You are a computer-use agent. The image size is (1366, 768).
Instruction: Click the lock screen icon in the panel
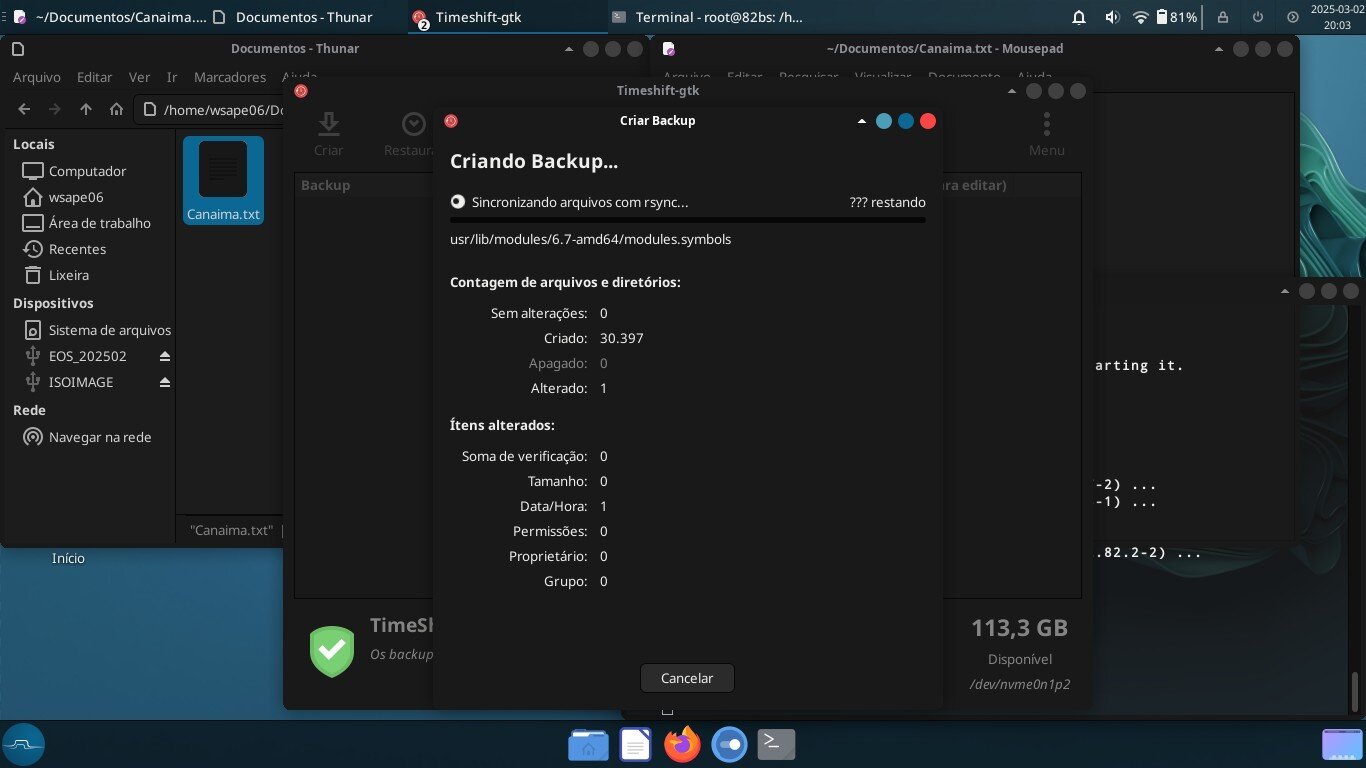click(x=1223, y=17)
